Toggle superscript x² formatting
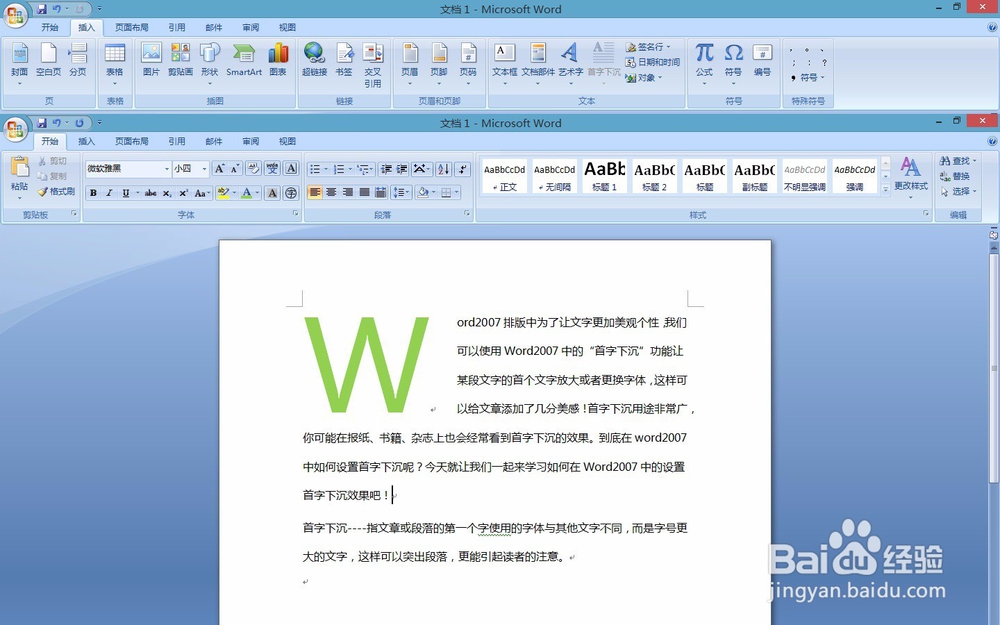The height and width of the screenshot is (625, 1000). [184, 193]
